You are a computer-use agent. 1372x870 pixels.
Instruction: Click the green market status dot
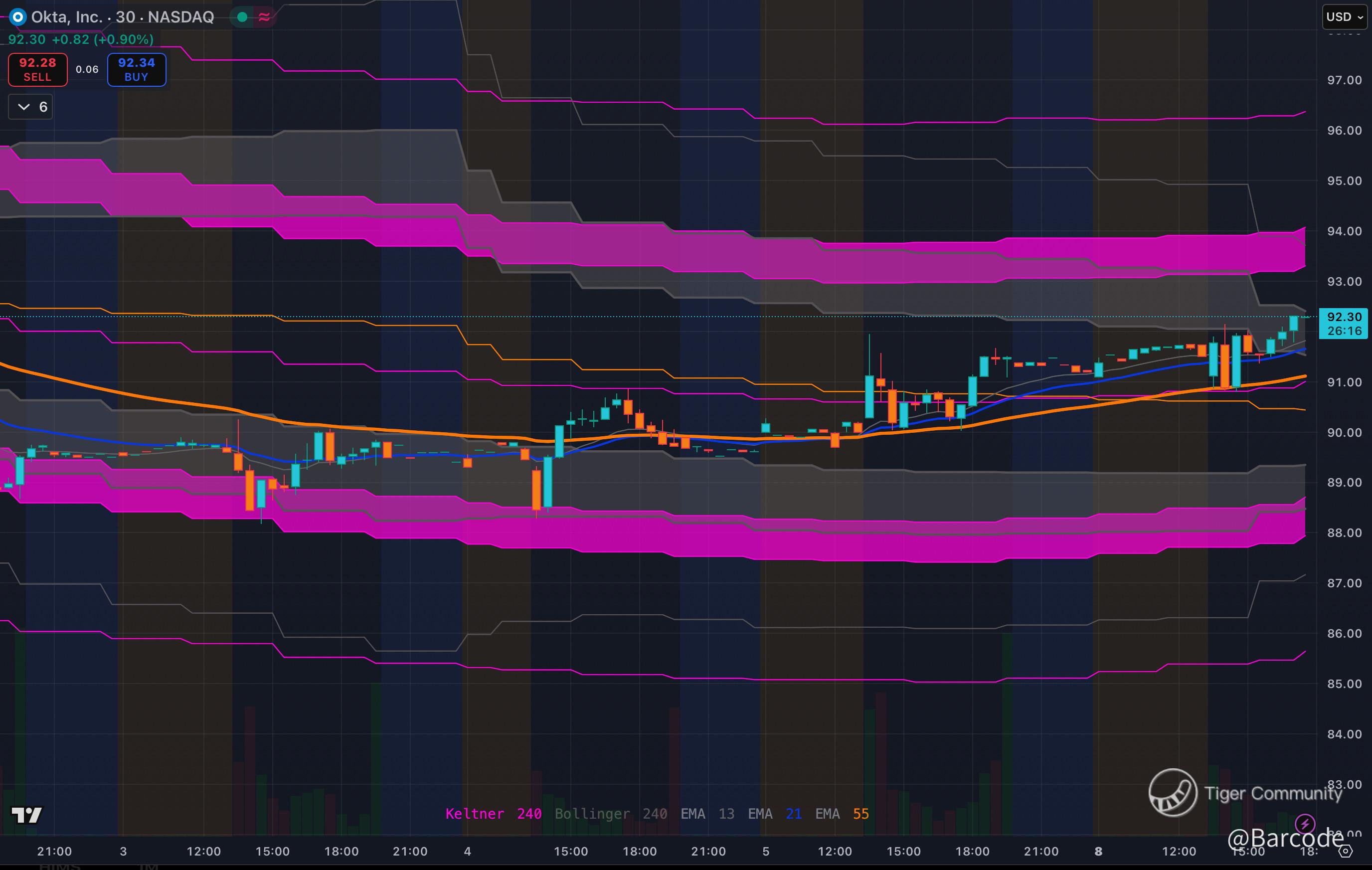(x=242, y=17)
